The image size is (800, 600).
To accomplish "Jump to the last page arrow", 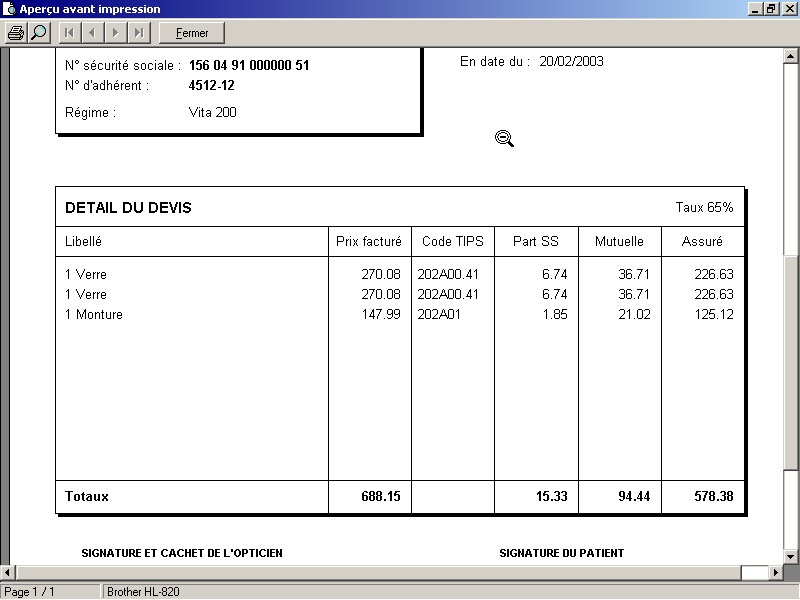I will tap(138, 33).
